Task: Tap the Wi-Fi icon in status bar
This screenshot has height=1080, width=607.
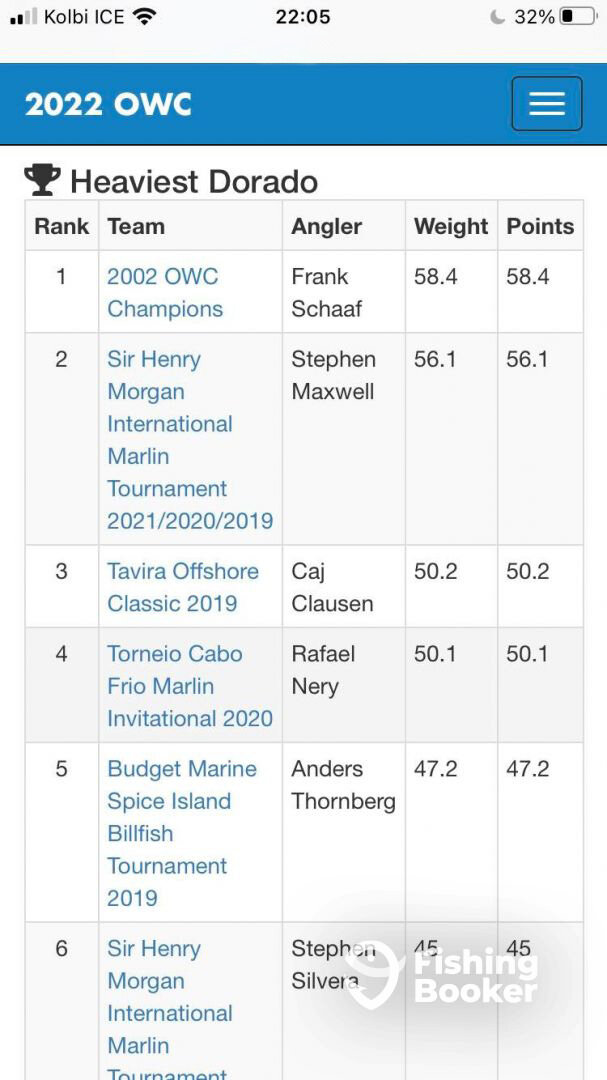Action: coord(145,17)
